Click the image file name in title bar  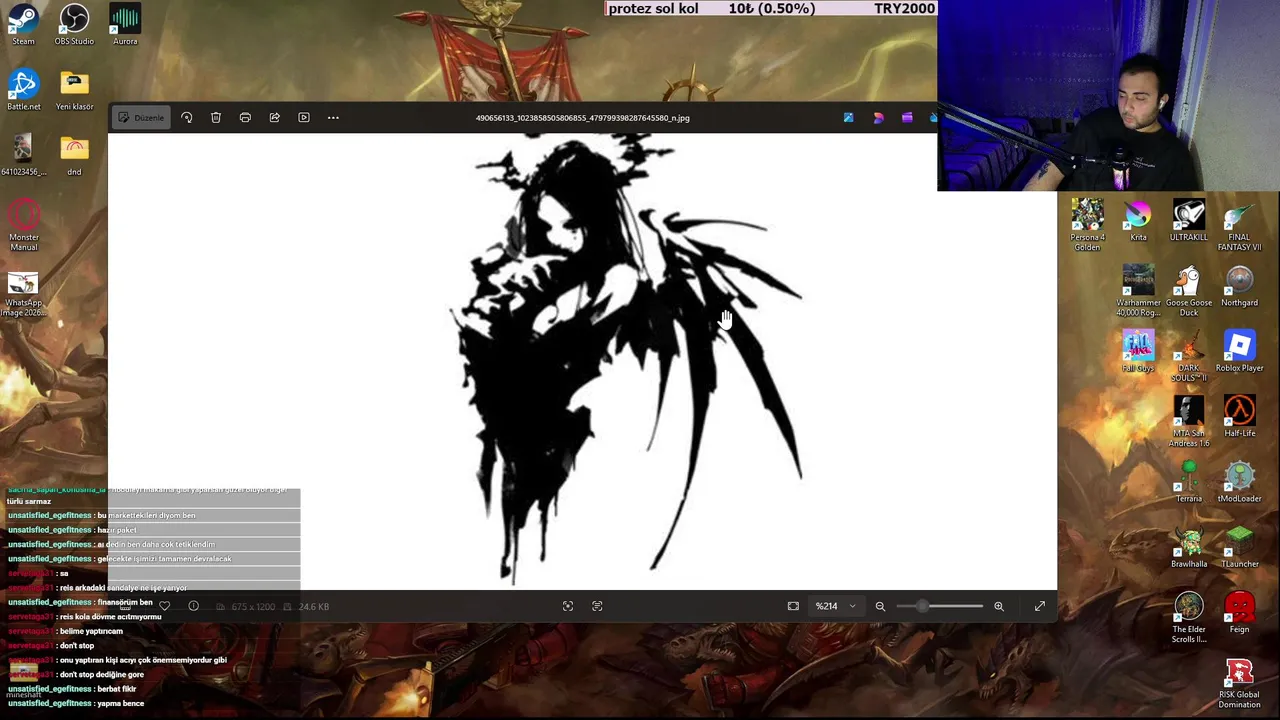(x=582, y=118)
